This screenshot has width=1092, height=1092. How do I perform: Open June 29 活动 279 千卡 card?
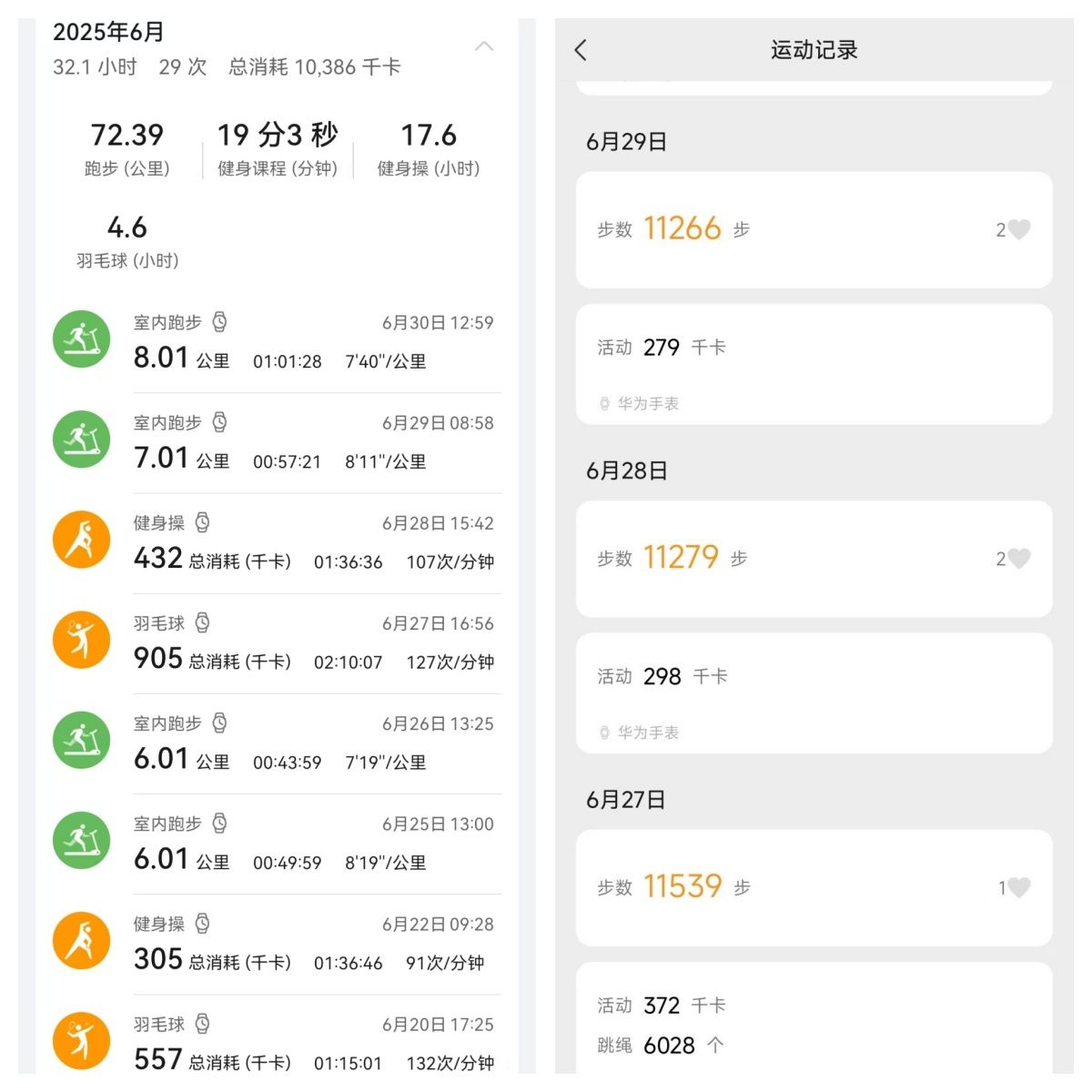point(814,363)
